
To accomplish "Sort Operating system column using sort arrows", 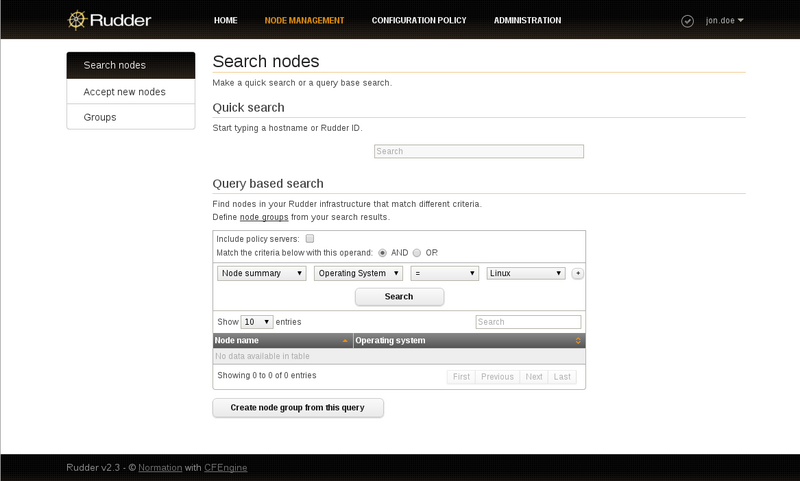I will coord(578,341).
